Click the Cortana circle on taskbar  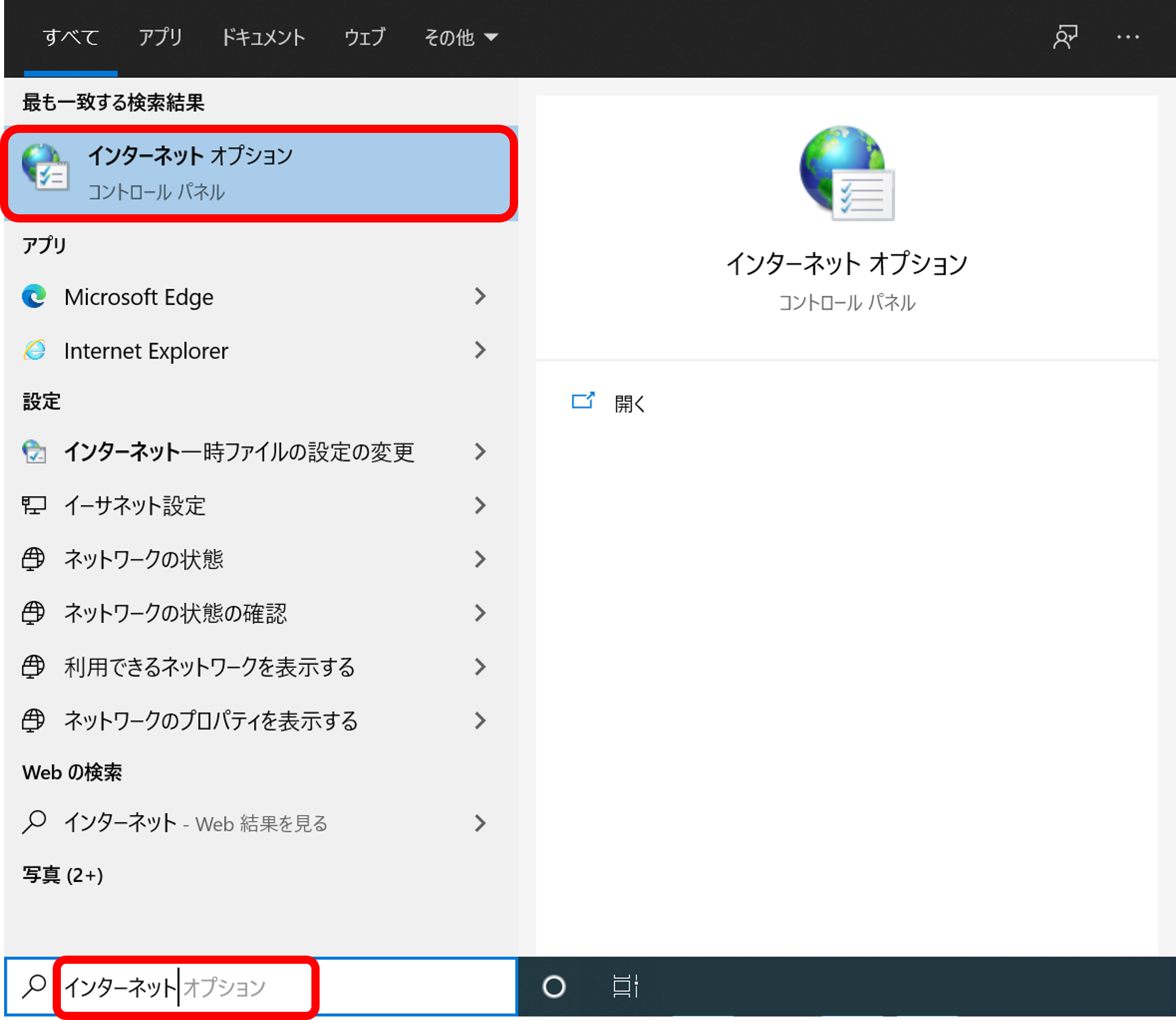pos(554,987)
